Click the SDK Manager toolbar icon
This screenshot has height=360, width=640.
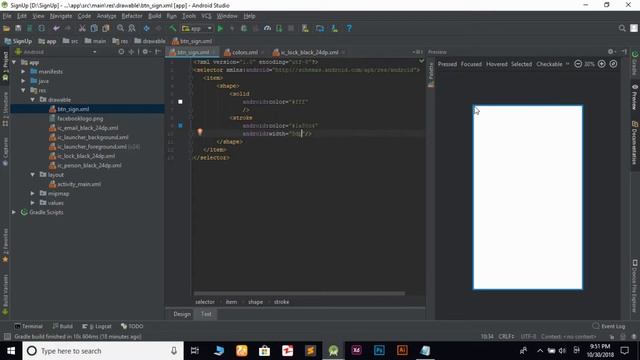334,29
